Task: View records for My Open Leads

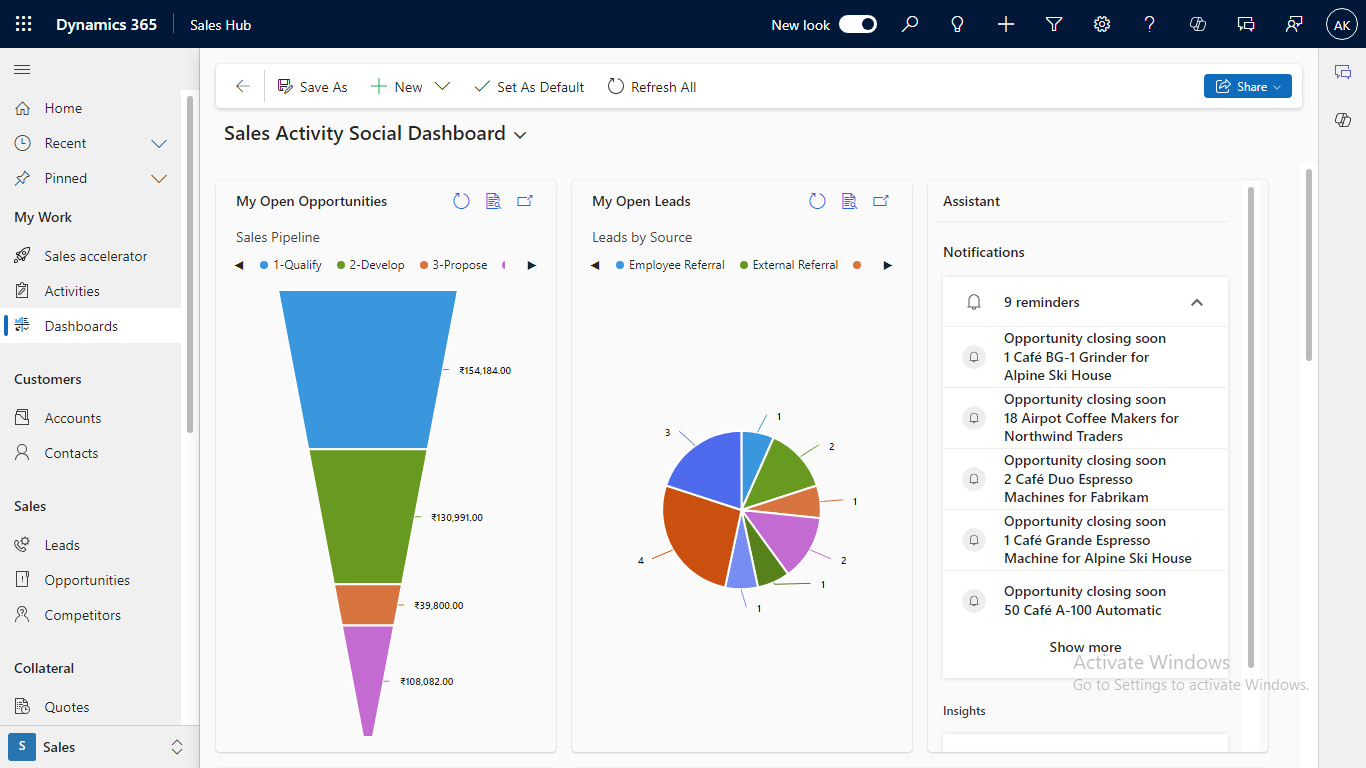Action: click(849, 201)
